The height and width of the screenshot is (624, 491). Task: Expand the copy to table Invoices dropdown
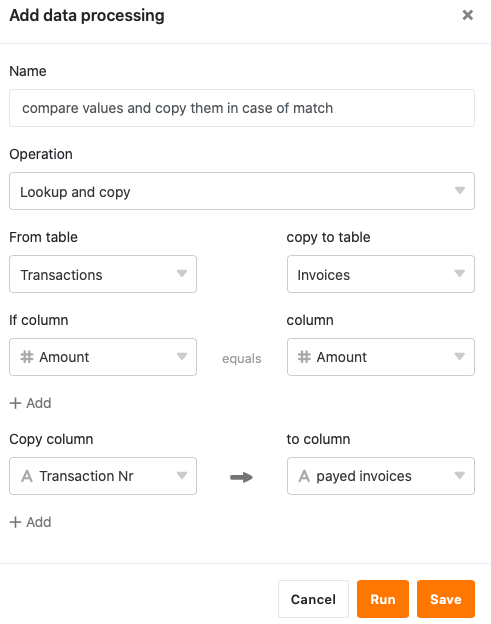coord(381,274)
